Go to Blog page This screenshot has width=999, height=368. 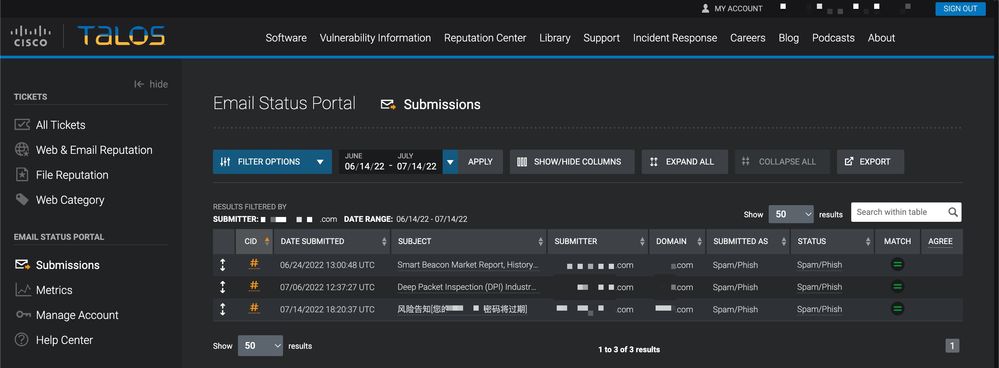(x=789, y=38)
